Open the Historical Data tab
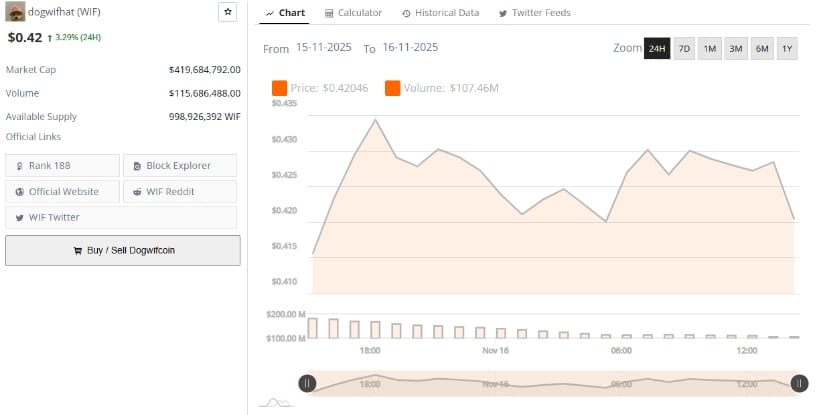The width and height of the screenshot is (825, 415). (440, 13)
